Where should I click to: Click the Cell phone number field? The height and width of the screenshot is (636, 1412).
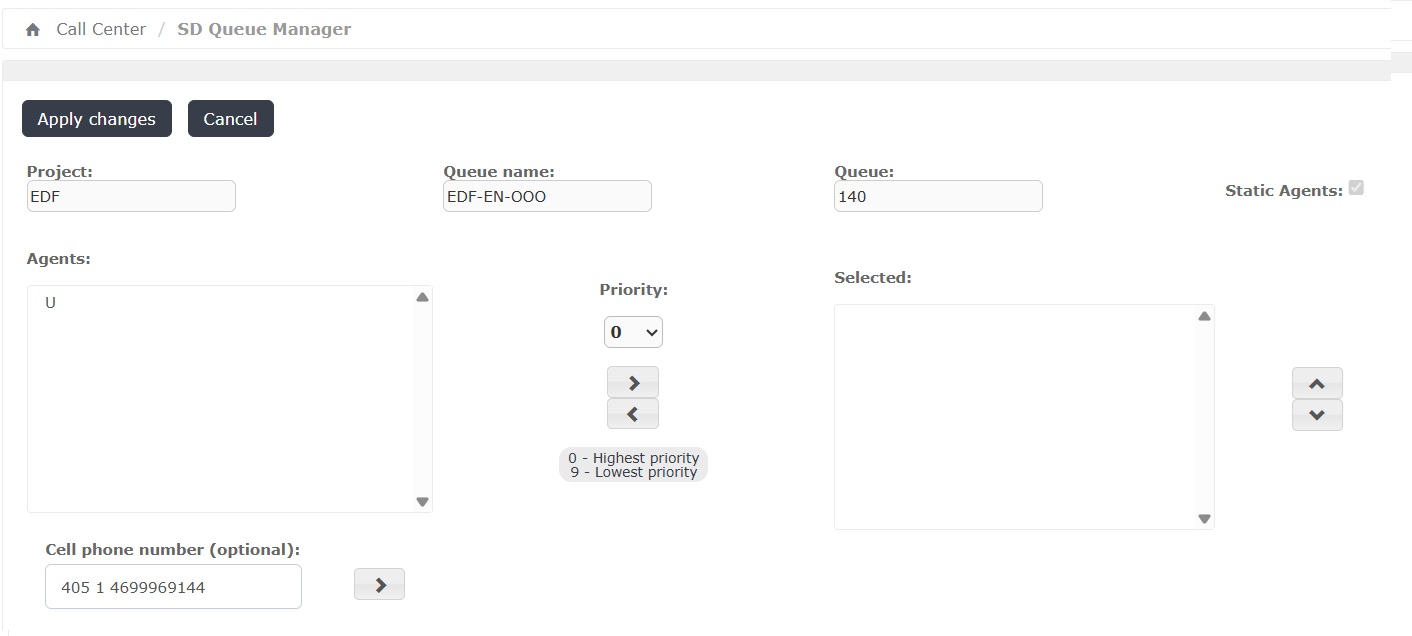click(x=173, y=587)
